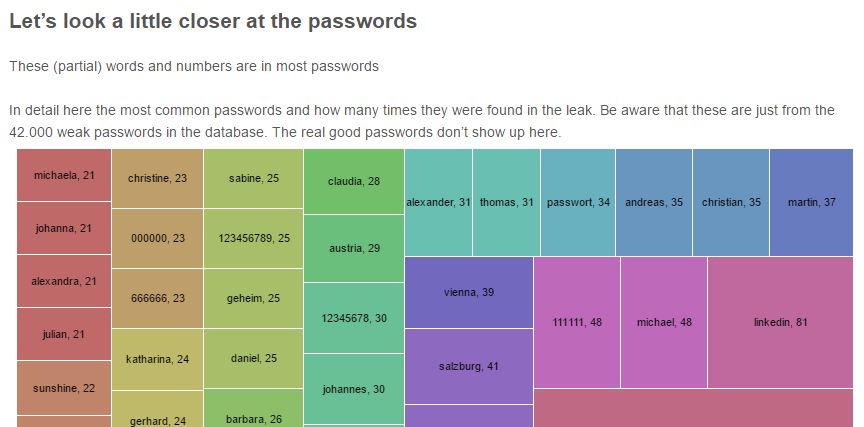Click the sabine, 25 block

253,179
